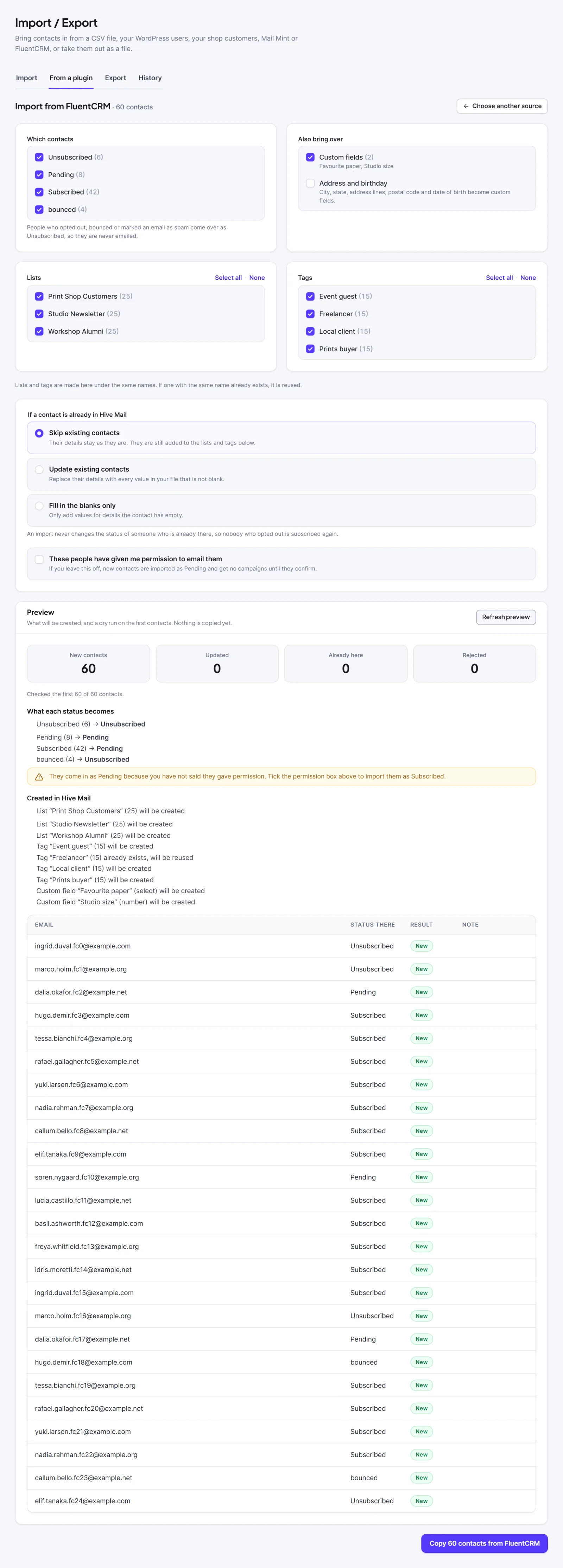This screenshot has height=1568, width=563.
Task: Click Copy 60 contacts from FluentCRM
Action: [485, 1543]
